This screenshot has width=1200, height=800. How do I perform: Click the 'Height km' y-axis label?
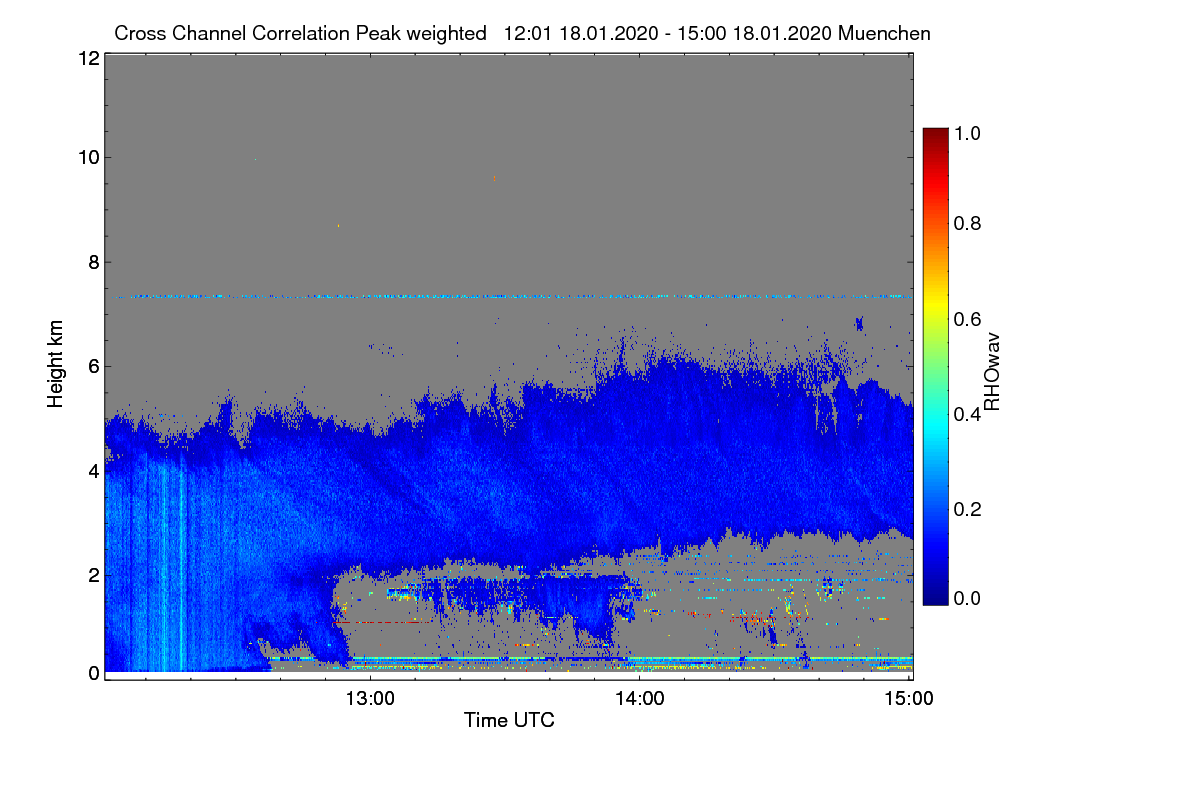pos(55,364)
